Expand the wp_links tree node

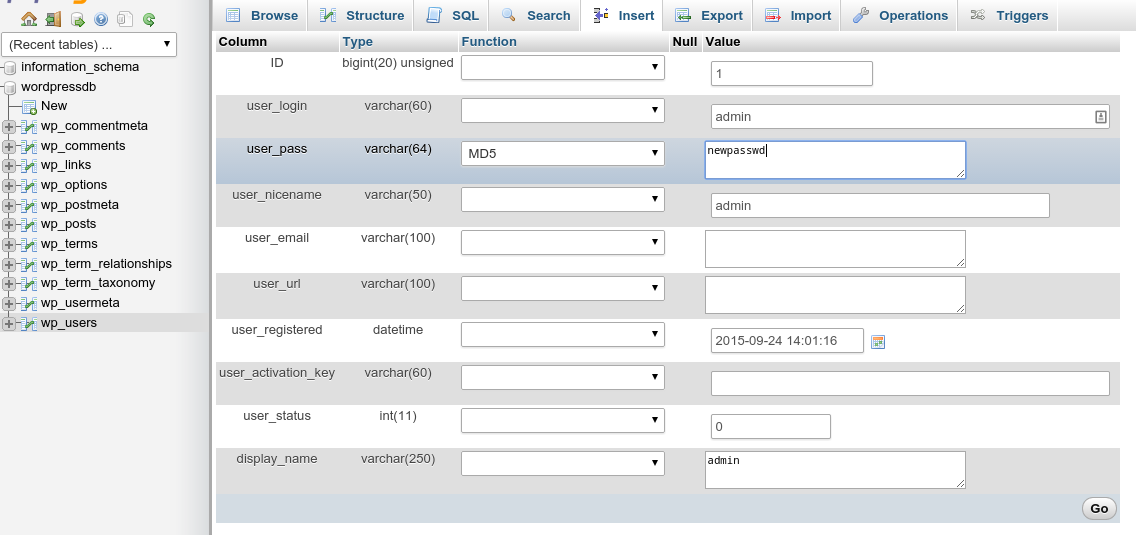9,166
